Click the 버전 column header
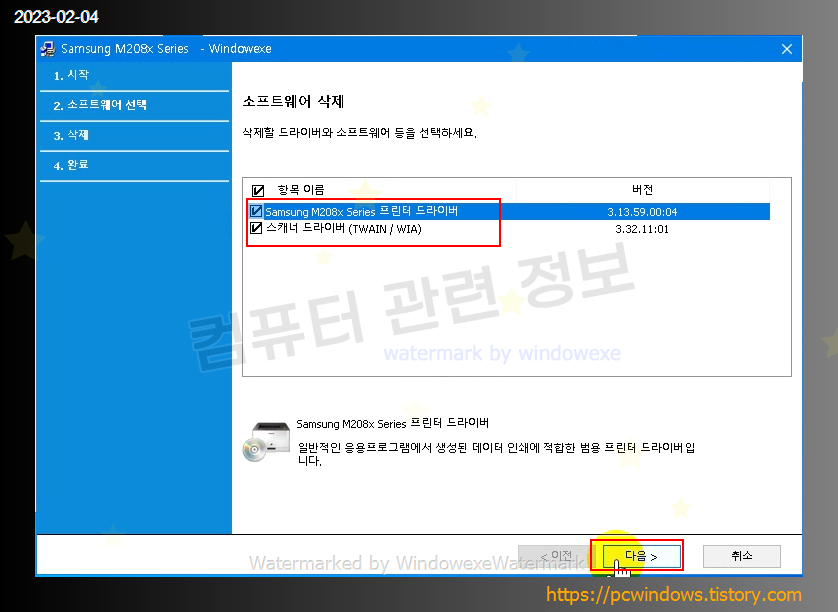 pos(642,190)
